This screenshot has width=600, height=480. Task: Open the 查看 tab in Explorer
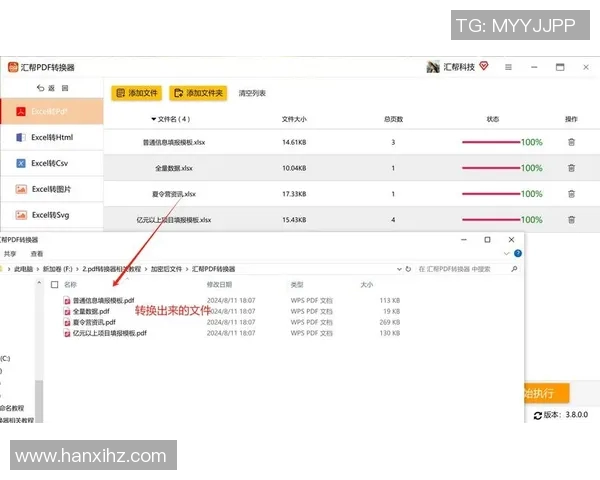coord(37,254)
